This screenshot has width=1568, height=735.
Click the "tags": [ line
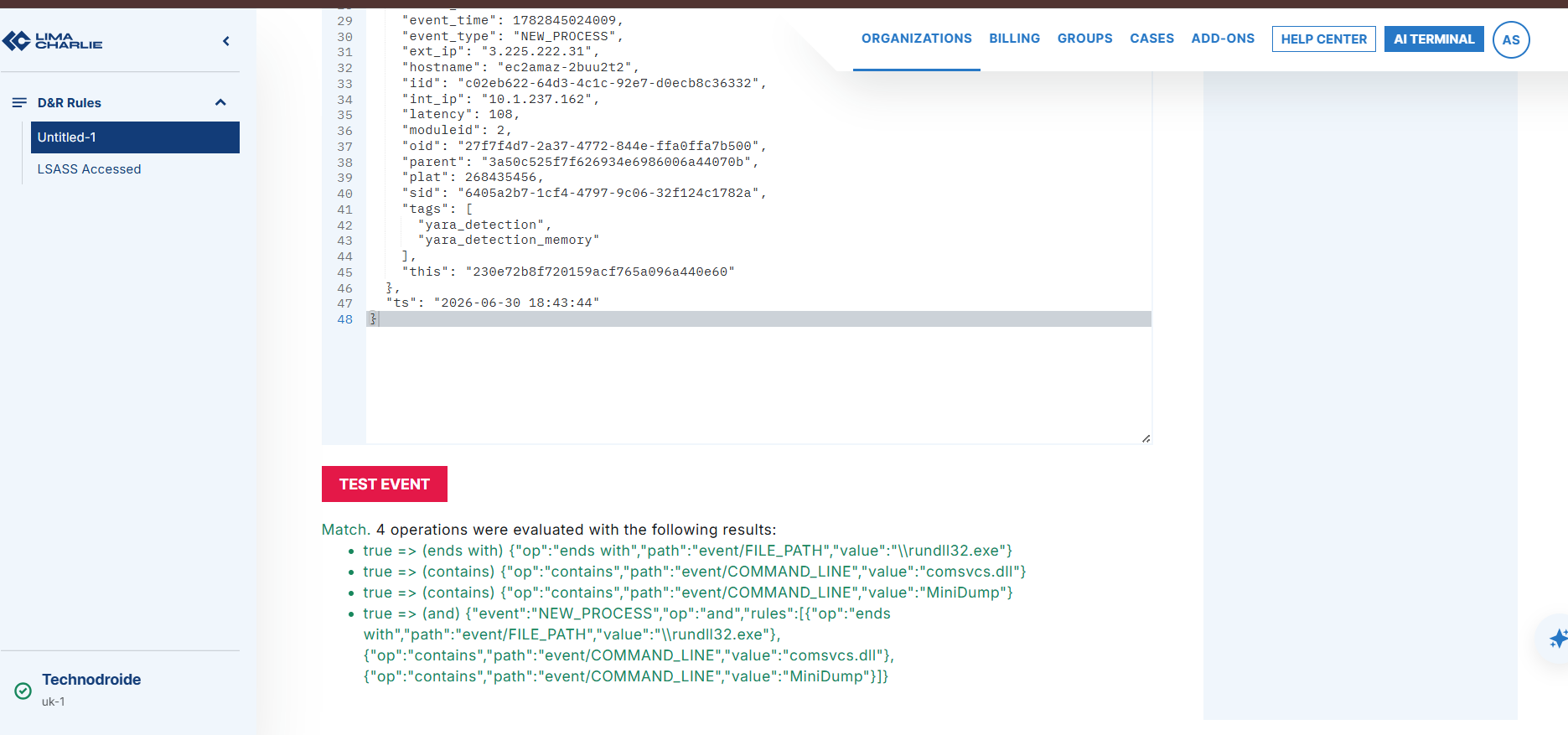[437, 209]
